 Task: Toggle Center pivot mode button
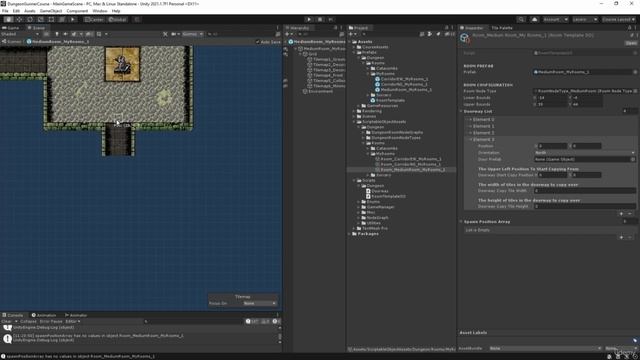94,19
